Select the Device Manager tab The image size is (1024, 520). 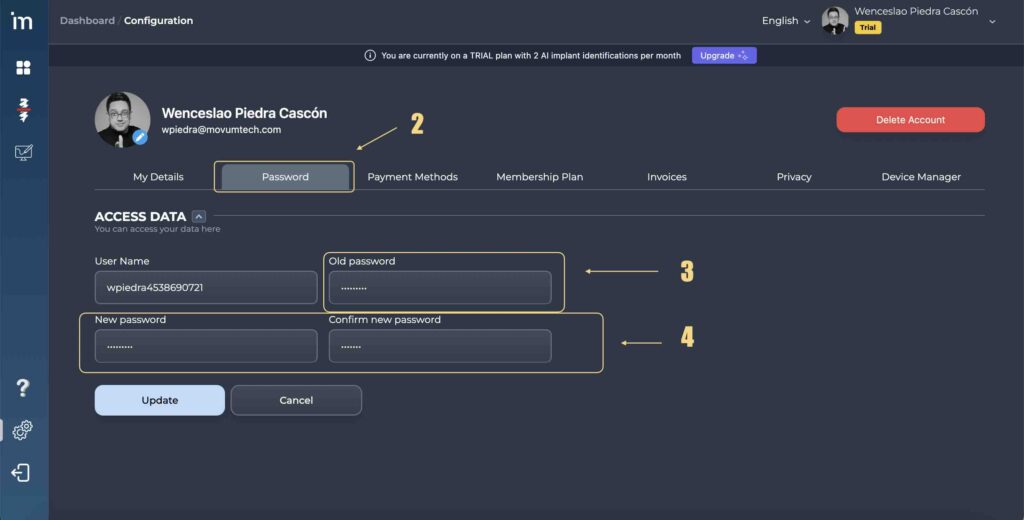920,177
